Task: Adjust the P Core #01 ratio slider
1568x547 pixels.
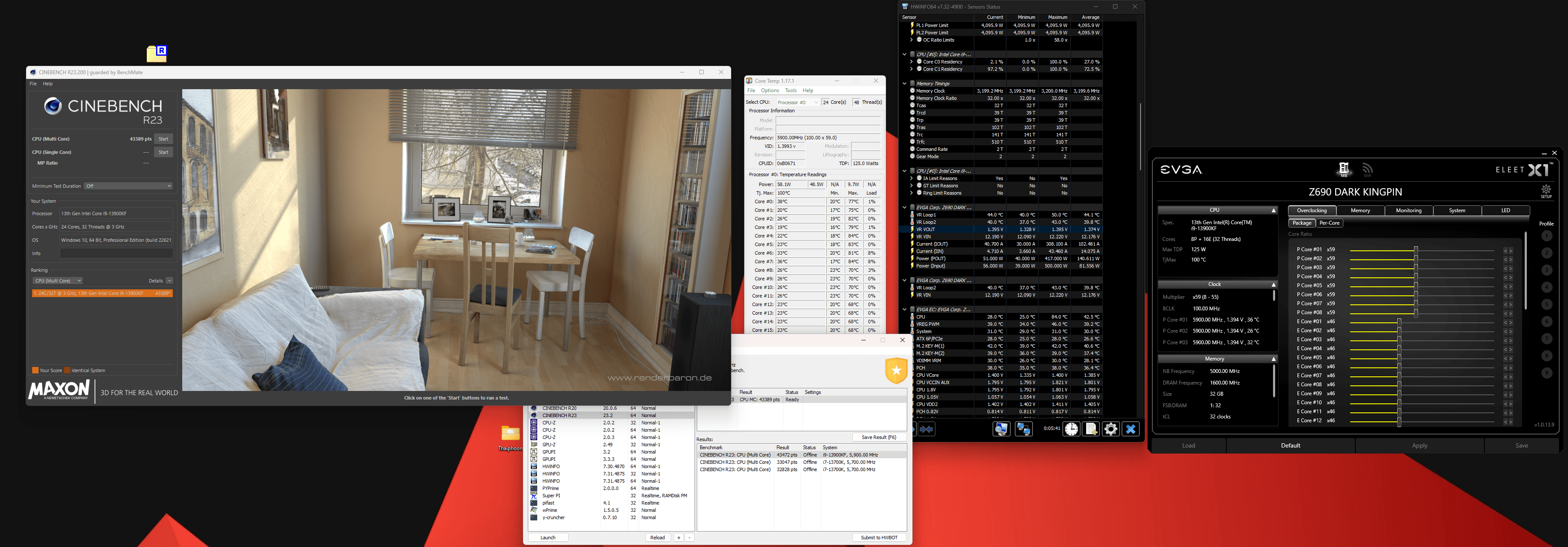Action: tap(1415, 250)
